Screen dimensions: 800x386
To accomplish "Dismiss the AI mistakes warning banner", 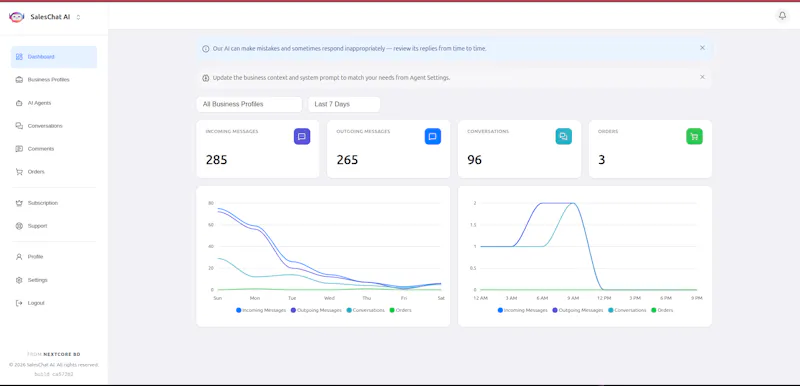I will (x=702, y=48).
